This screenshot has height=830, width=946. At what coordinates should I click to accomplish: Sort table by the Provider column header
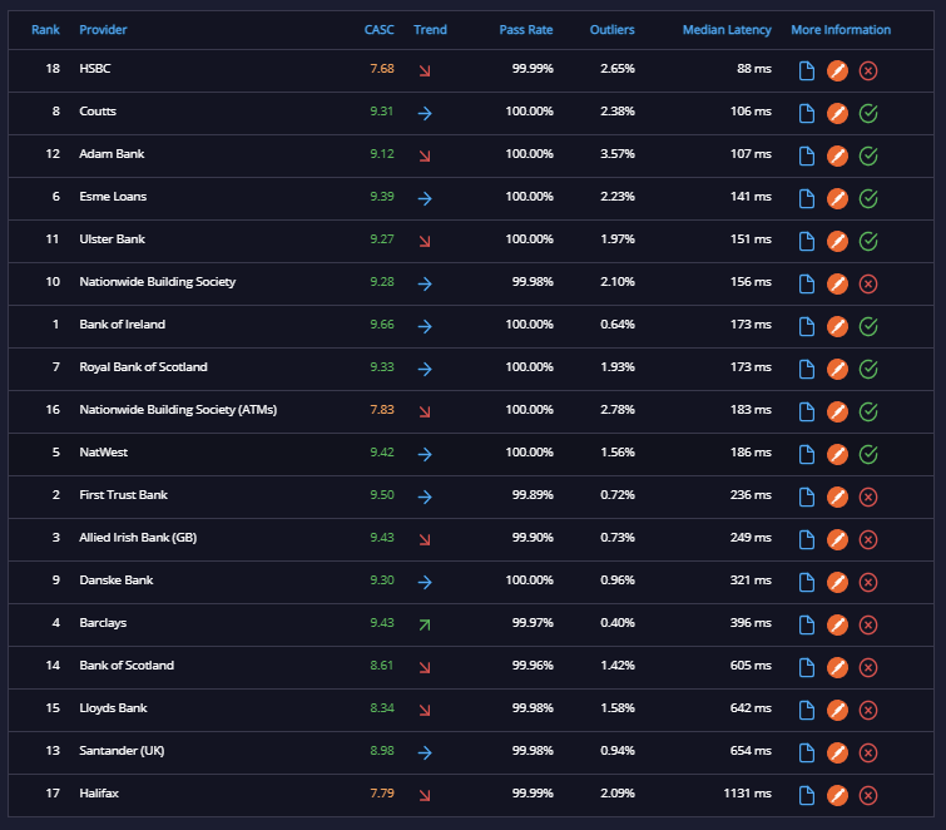[x=103, y=30]
